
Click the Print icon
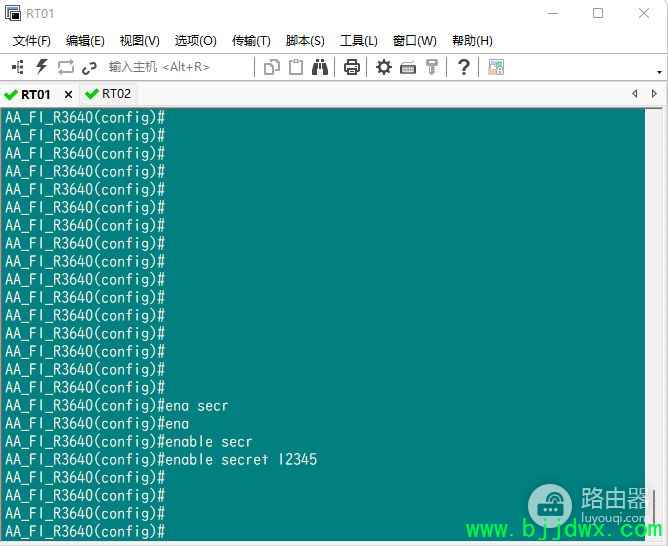tap(351, 67)
